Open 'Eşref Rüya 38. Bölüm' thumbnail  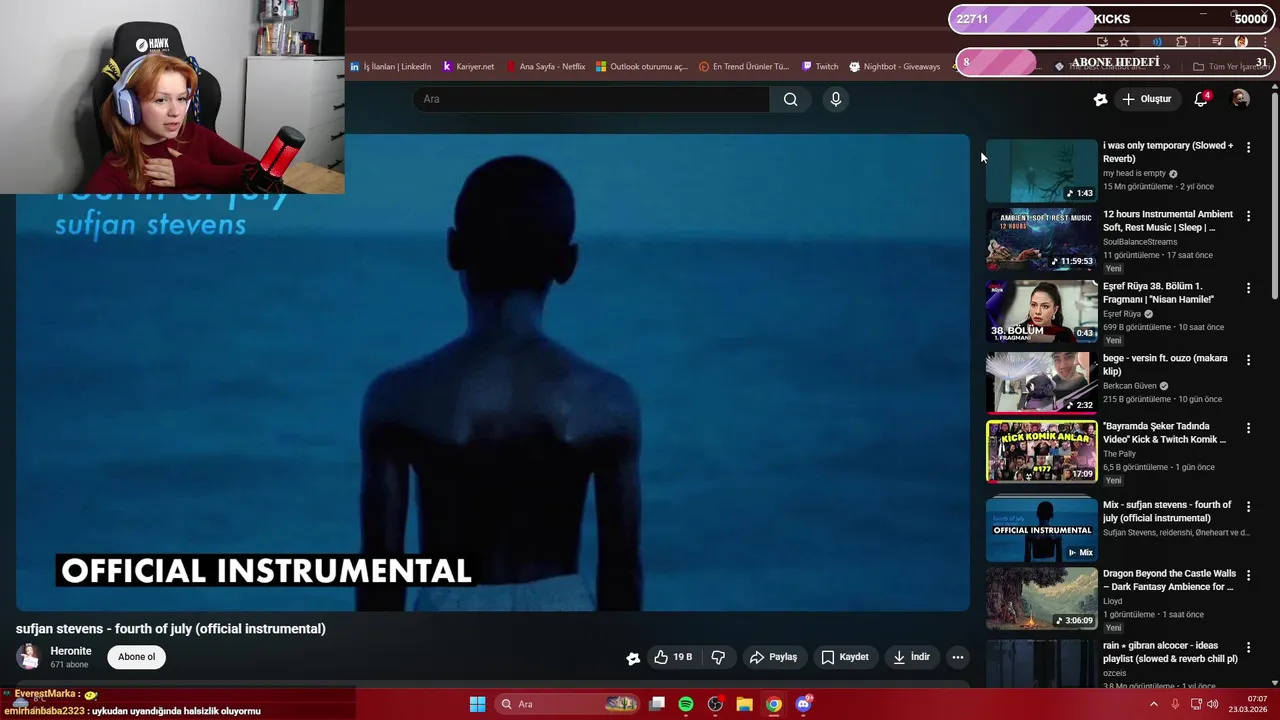pyautogui.click(x=1041, y=312)
